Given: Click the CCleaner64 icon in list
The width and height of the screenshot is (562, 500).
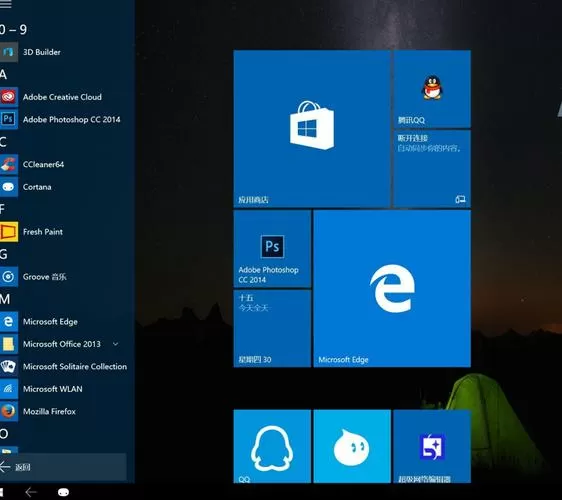Looking at the screenshot, I should click(8, 164).
